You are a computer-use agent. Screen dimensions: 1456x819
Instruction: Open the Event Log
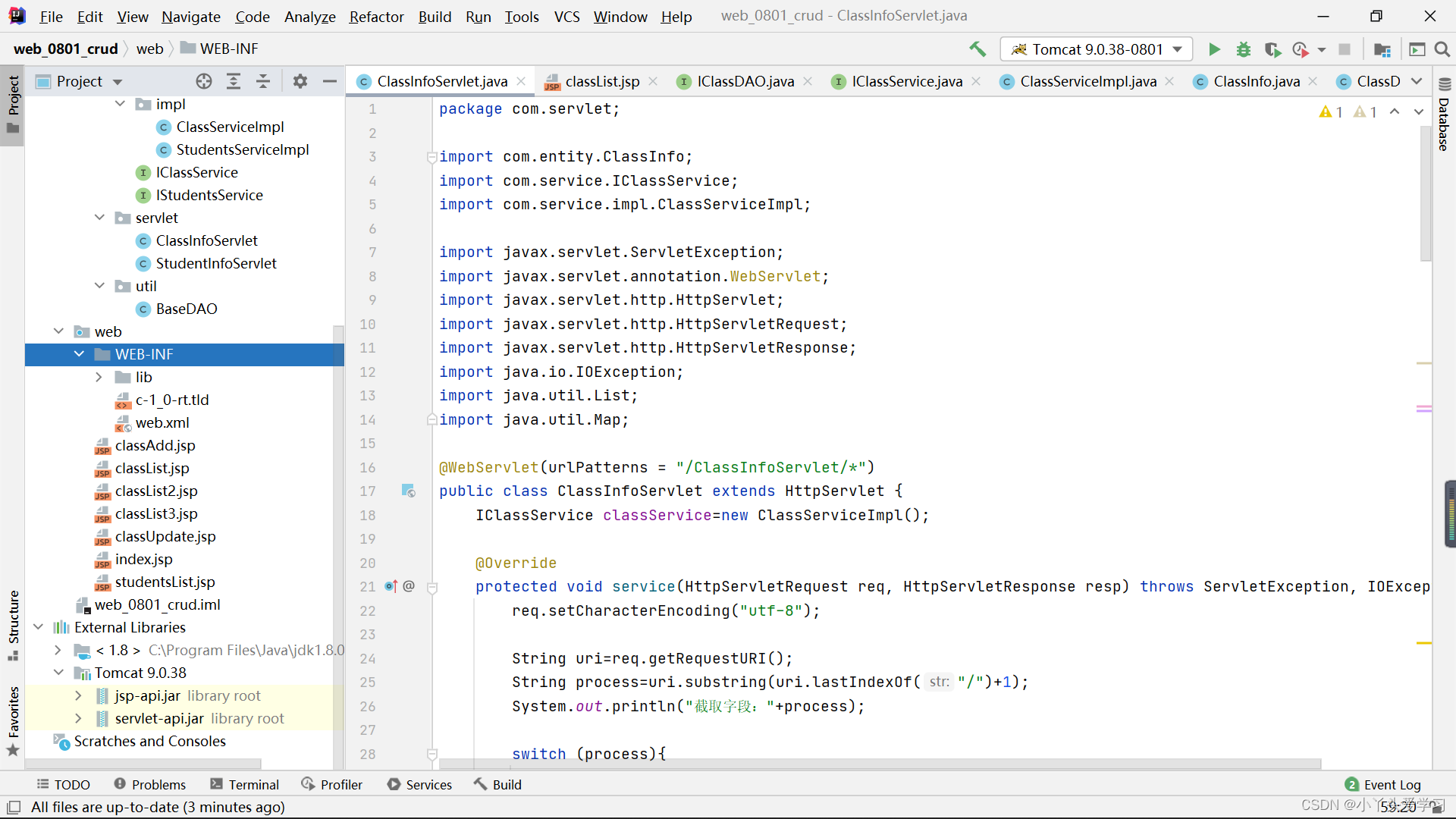1383,784
